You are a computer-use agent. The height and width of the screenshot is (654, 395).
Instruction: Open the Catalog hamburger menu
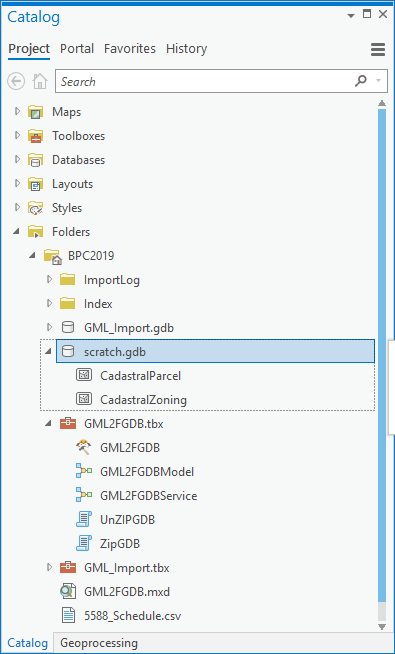point(378,50)
